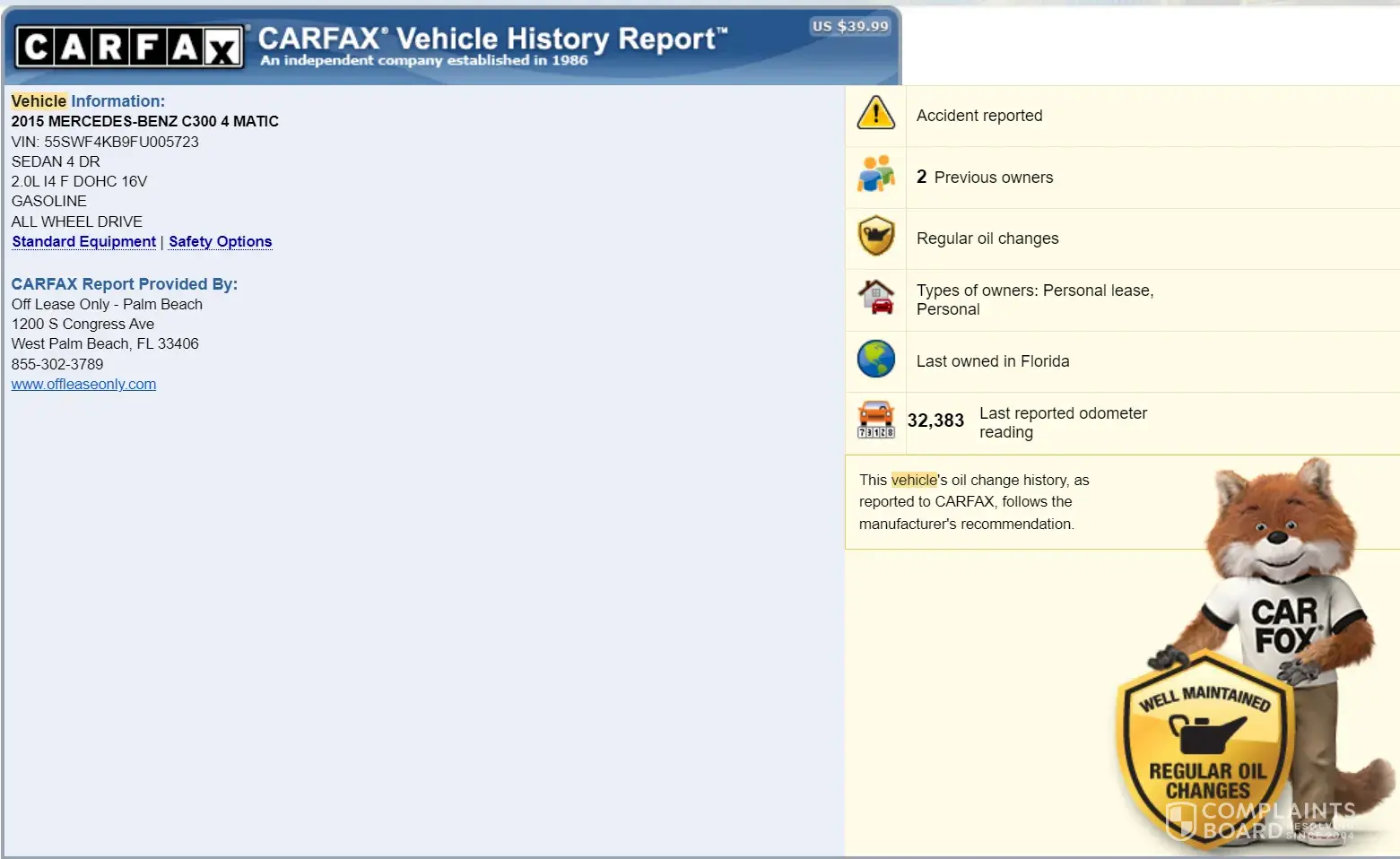The width and height of the screenshot is (1400, 859).
Task: Click the previous owners people icon
Action: pos(875,174)
